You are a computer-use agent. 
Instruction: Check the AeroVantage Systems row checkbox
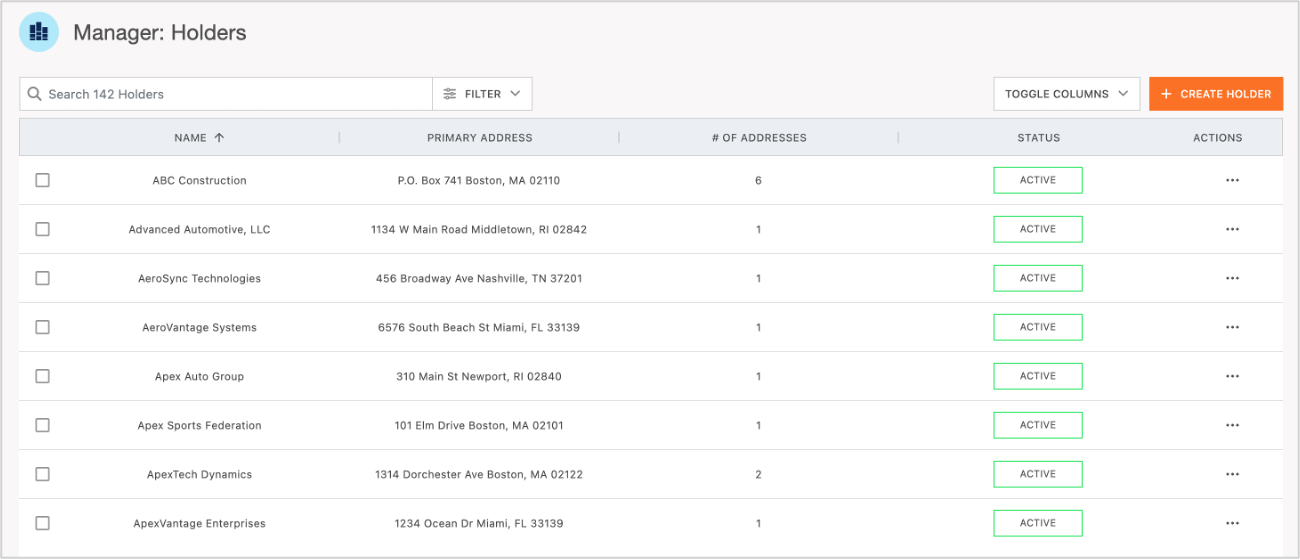pos(42,327)
